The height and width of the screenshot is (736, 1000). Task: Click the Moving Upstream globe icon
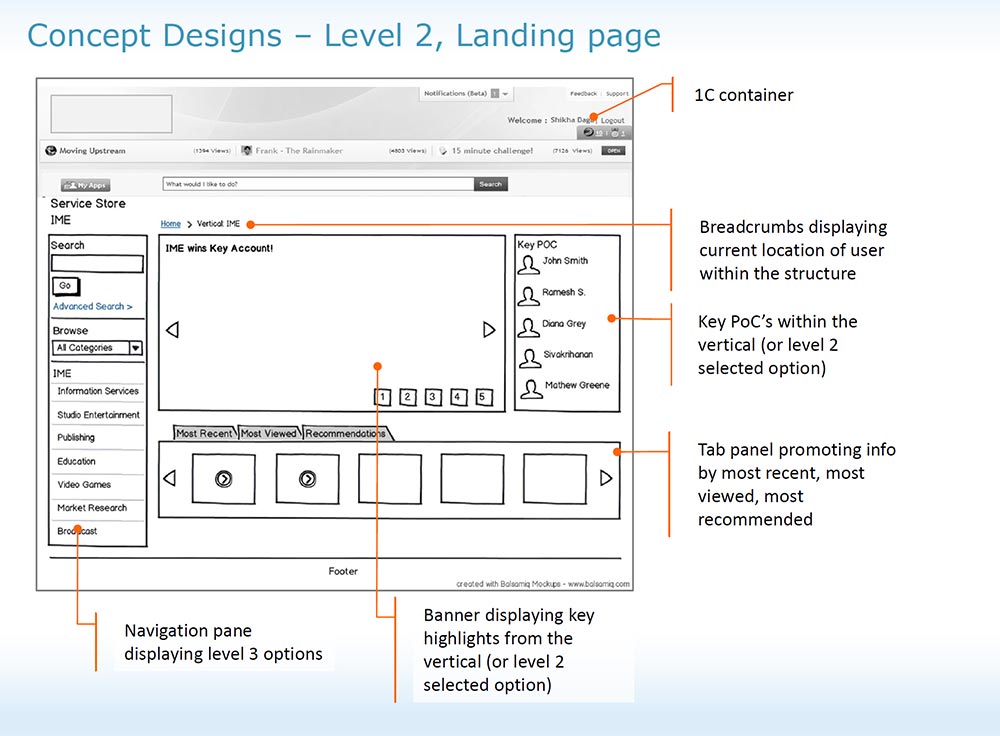(x=51, y=149)
